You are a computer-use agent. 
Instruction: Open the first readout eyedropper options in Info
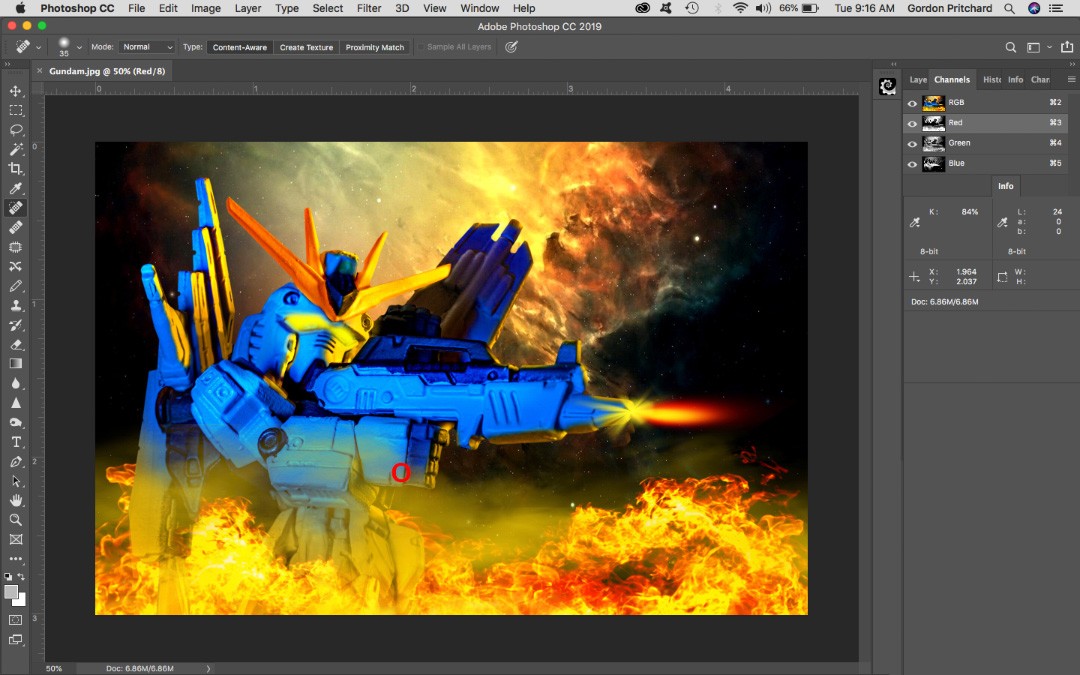click(915, 222)
